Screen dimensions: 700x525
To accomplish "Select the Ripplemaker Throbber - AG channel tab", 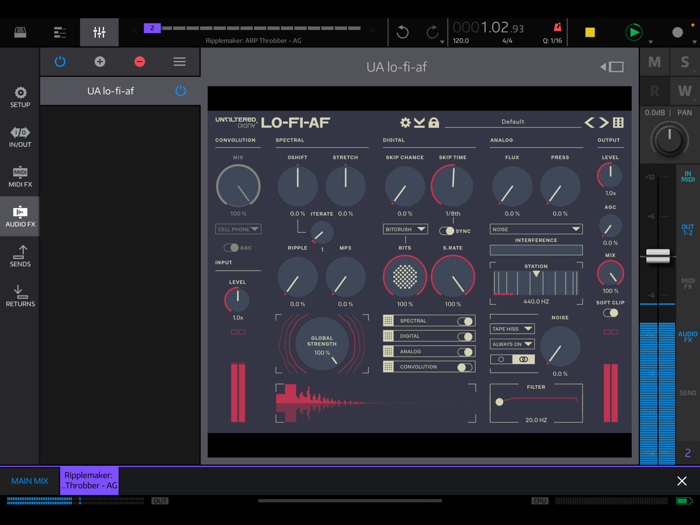I will 90,481.
